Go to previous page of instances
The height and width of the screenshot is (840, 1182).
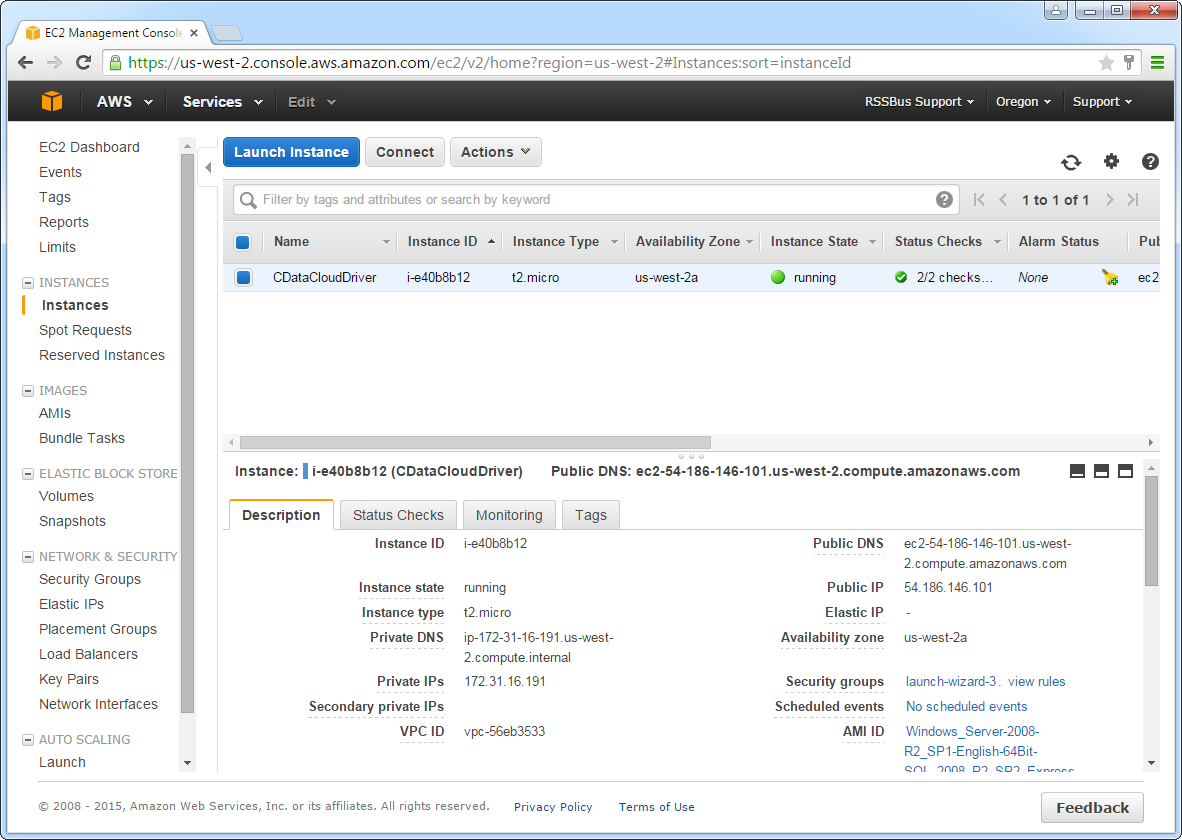pyautogui.click(x=1003, y=200)
